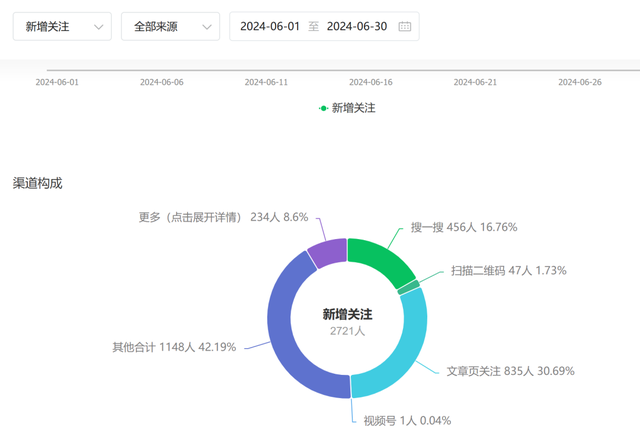Click the 文章页关注 835人 label
The width and height of the screenshot is (640, 436).
(510, 371)
